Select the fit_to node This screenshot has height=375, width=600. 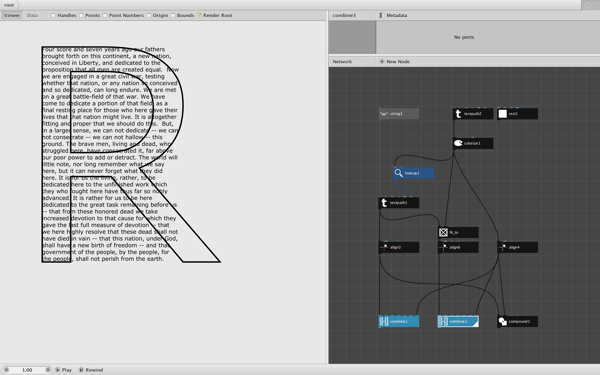click(458, 232)
